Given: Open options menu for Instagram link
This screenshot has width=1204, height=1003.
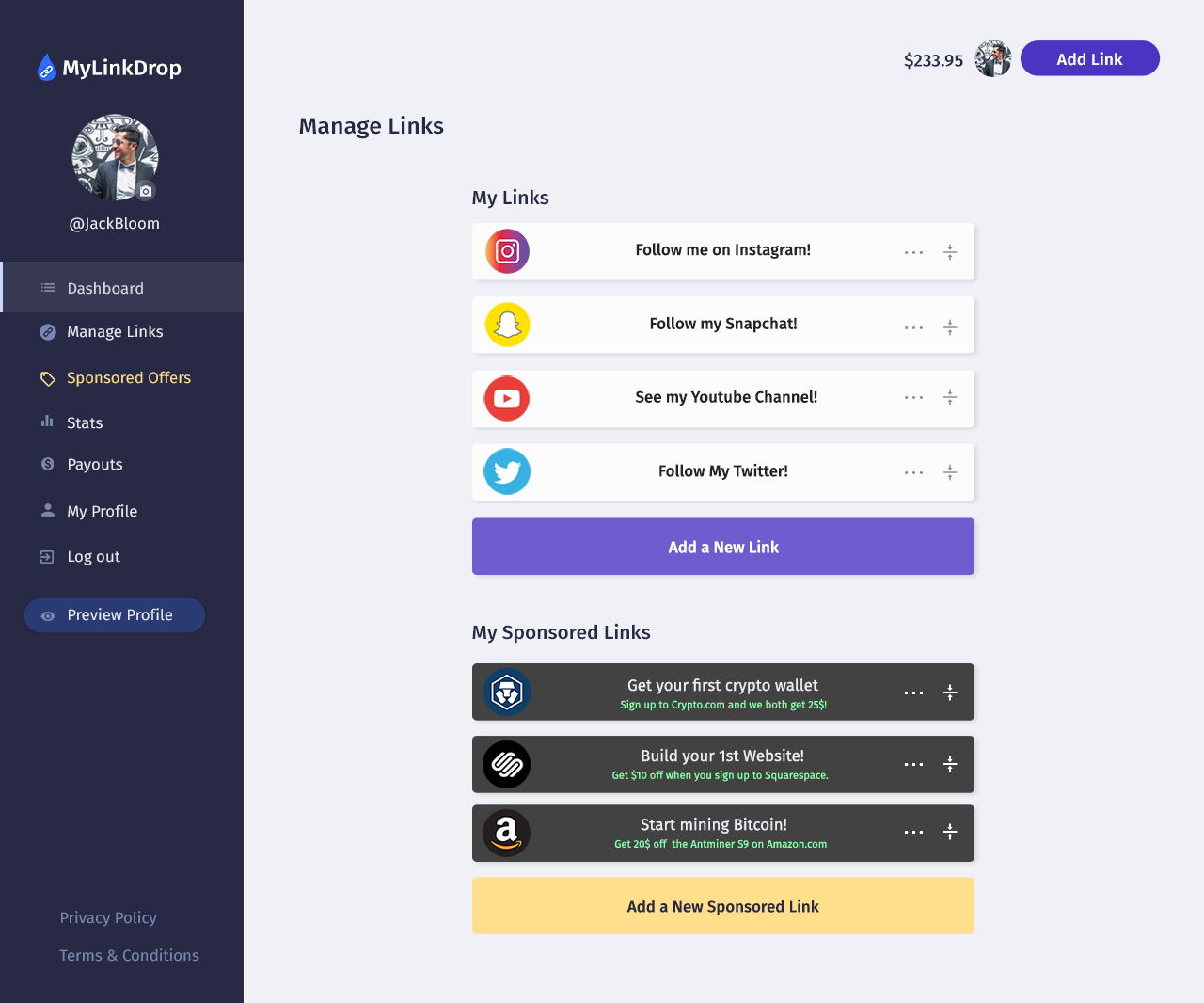Looking at the screenshot, I should (x=913, y=252).
